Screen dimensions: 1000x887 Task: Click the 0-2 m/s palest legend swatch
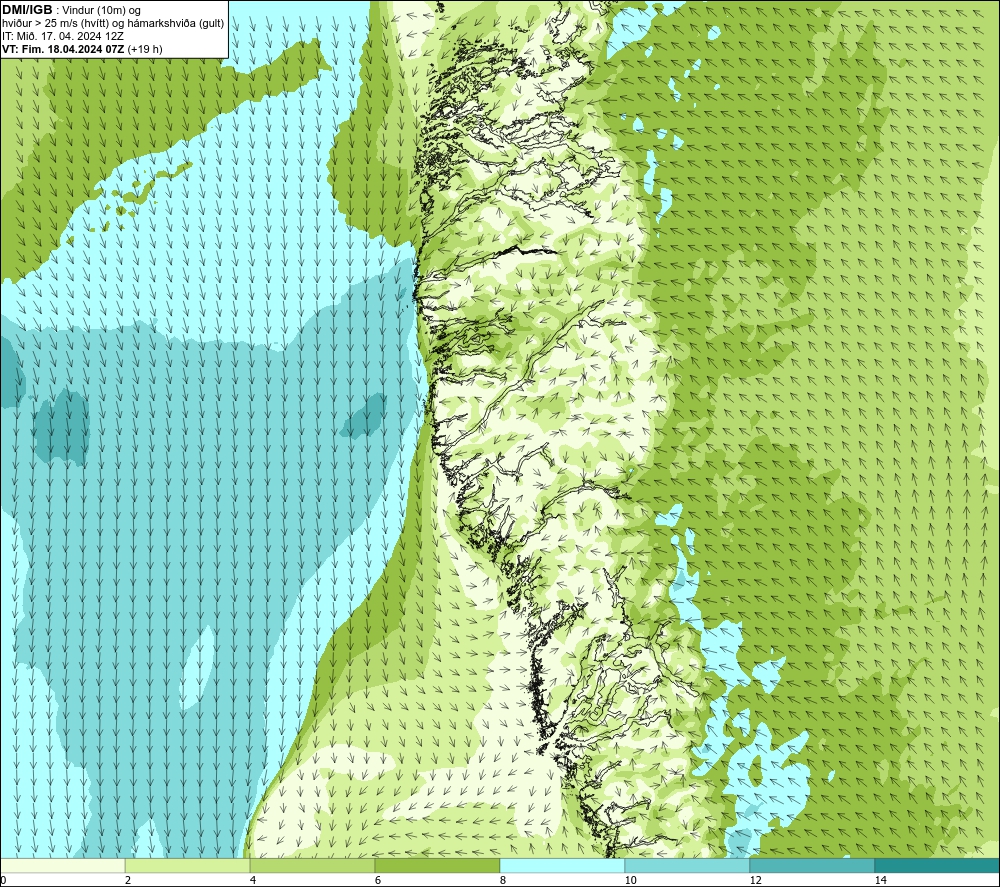pyautogui.click(x=62, y=865)
